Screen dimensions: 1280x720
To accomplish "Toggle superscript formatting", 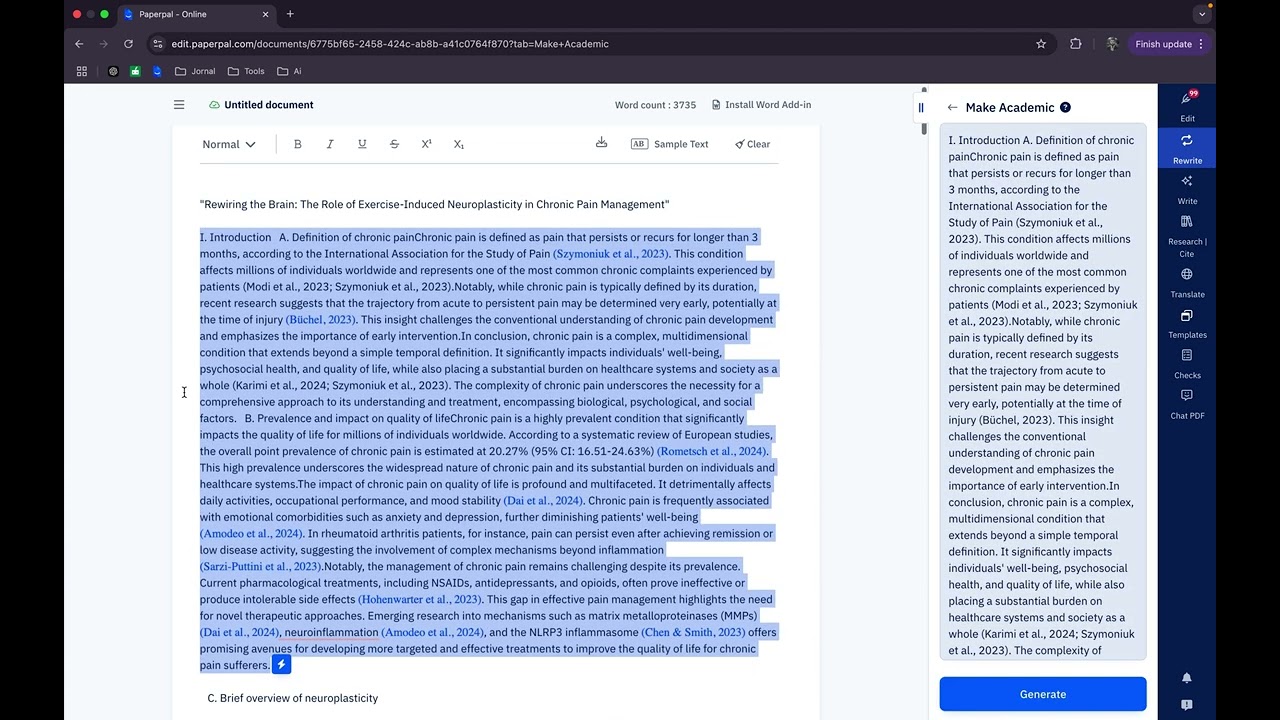I will point(426,144).
